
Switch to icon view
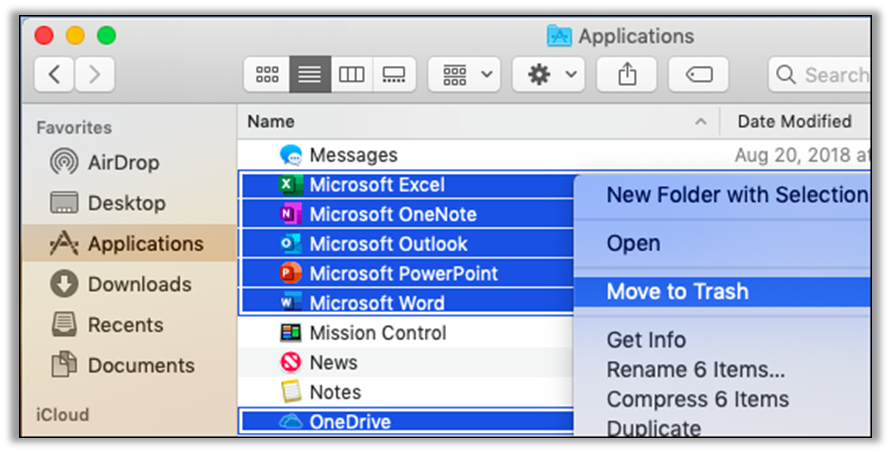[x=267, y=74]
